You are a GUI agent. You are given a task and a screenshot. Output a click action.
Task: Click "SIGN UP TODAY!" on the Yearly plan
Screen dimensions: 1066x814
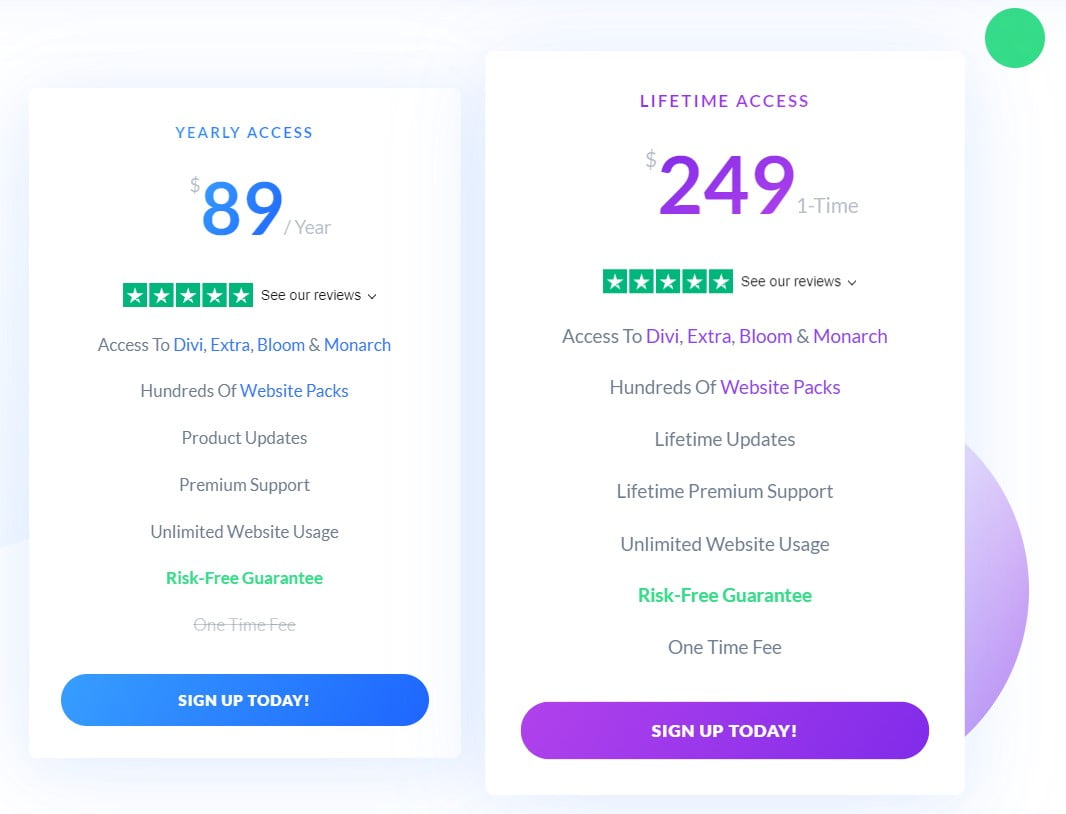click(244, 700)
